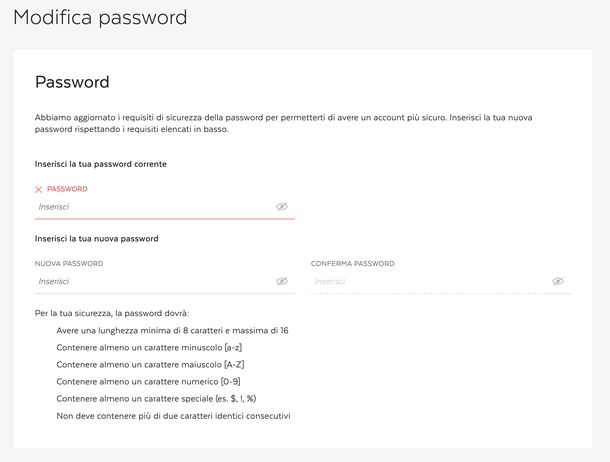610x462 pixels.
Task: Focus the current password input field
Action: tap(150, 207)
